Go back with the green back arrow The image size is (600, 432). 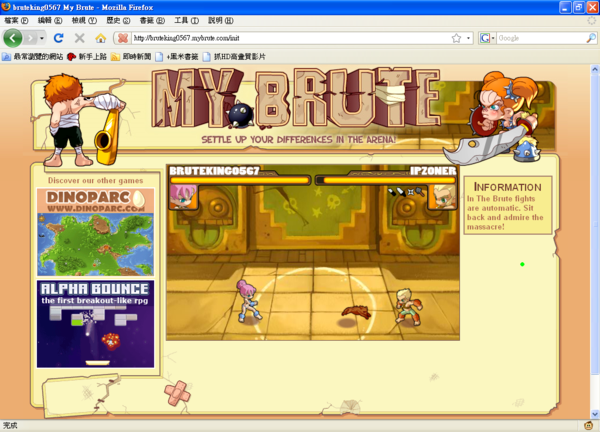coord(13,38)
